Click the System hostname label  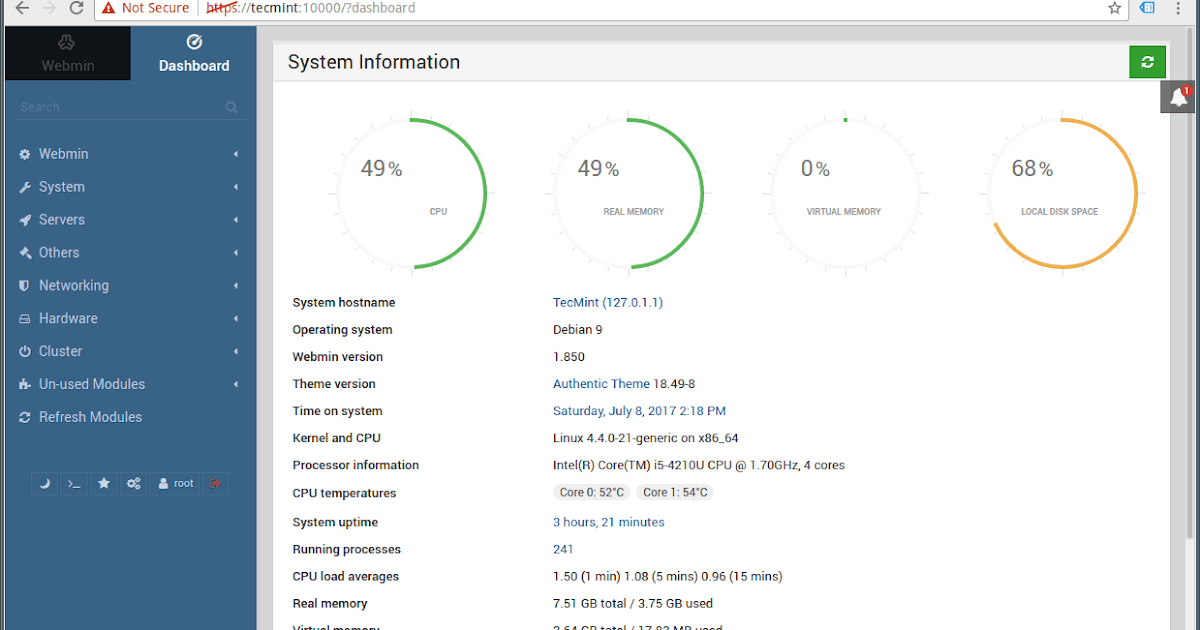coord(344,303)
